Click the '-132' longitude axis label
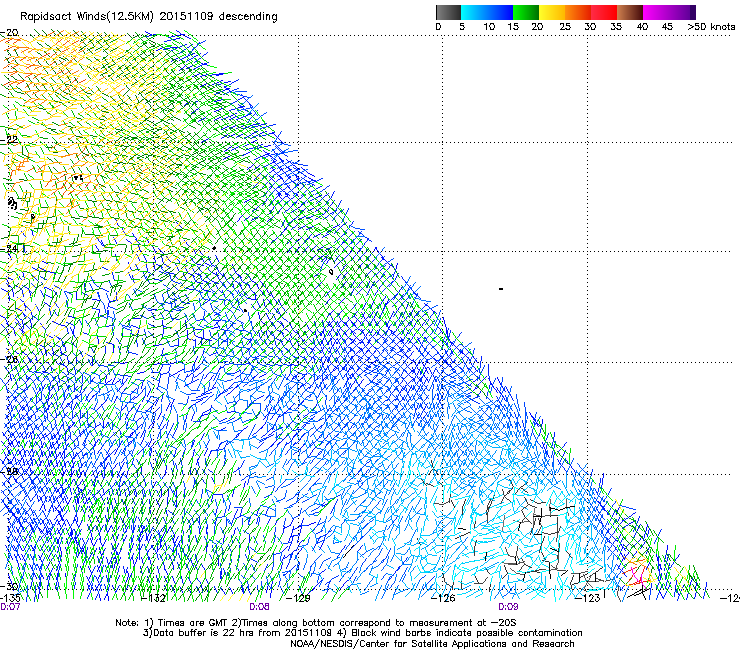Viewport: 740px width, 650px height. click(x=154, y=598)
